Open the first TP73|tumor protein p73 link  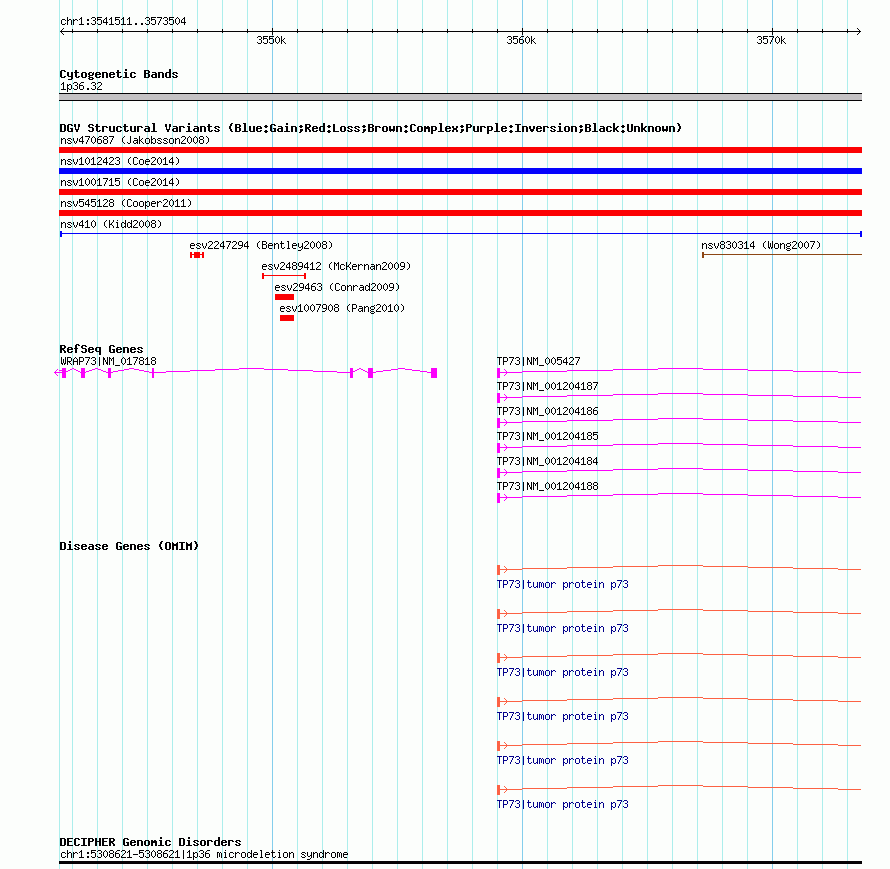tap(562, 584)
